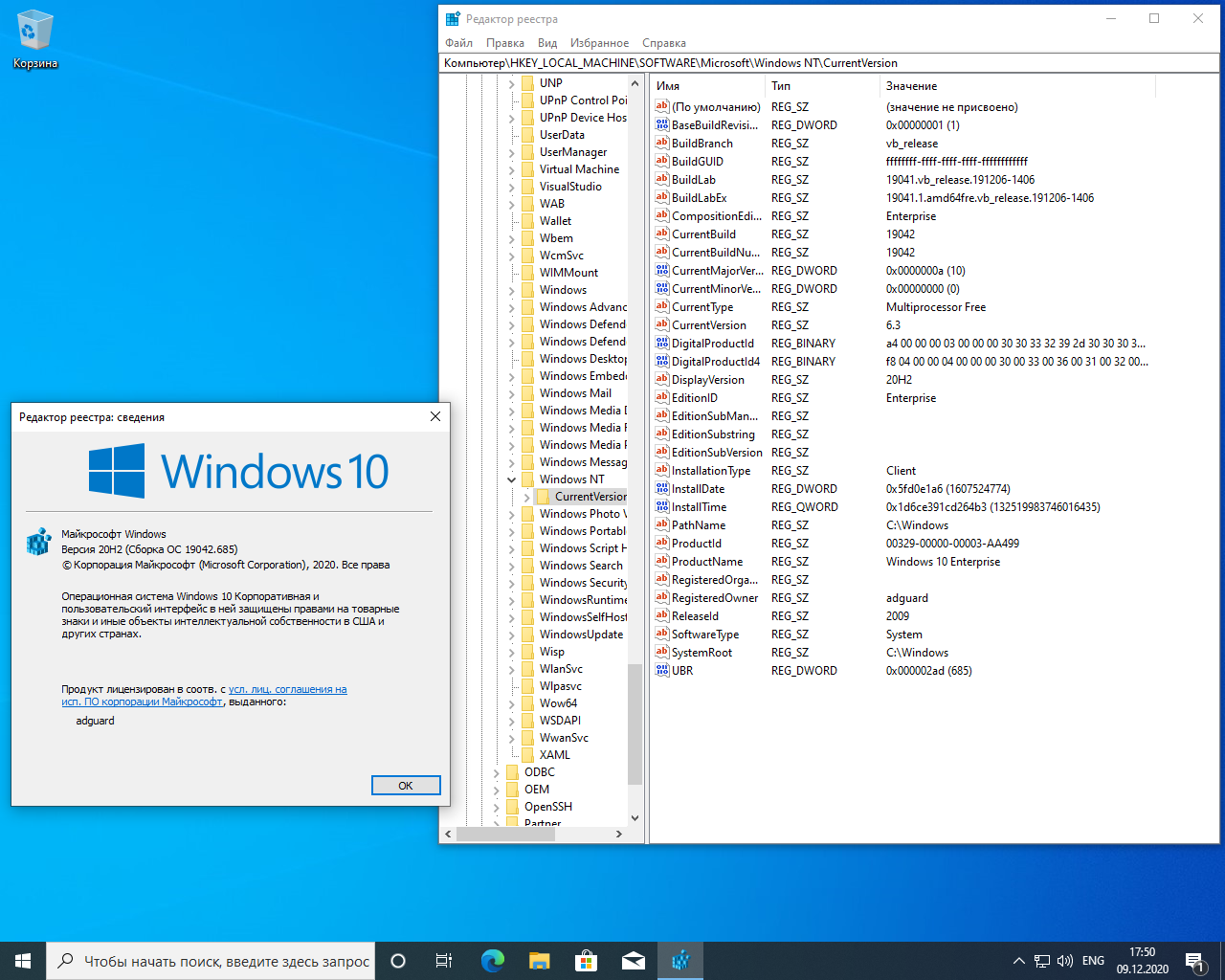The height and width of the screenshot is (980, 1225).
Task: Open the Вид menu
Action: coord(547,43)
